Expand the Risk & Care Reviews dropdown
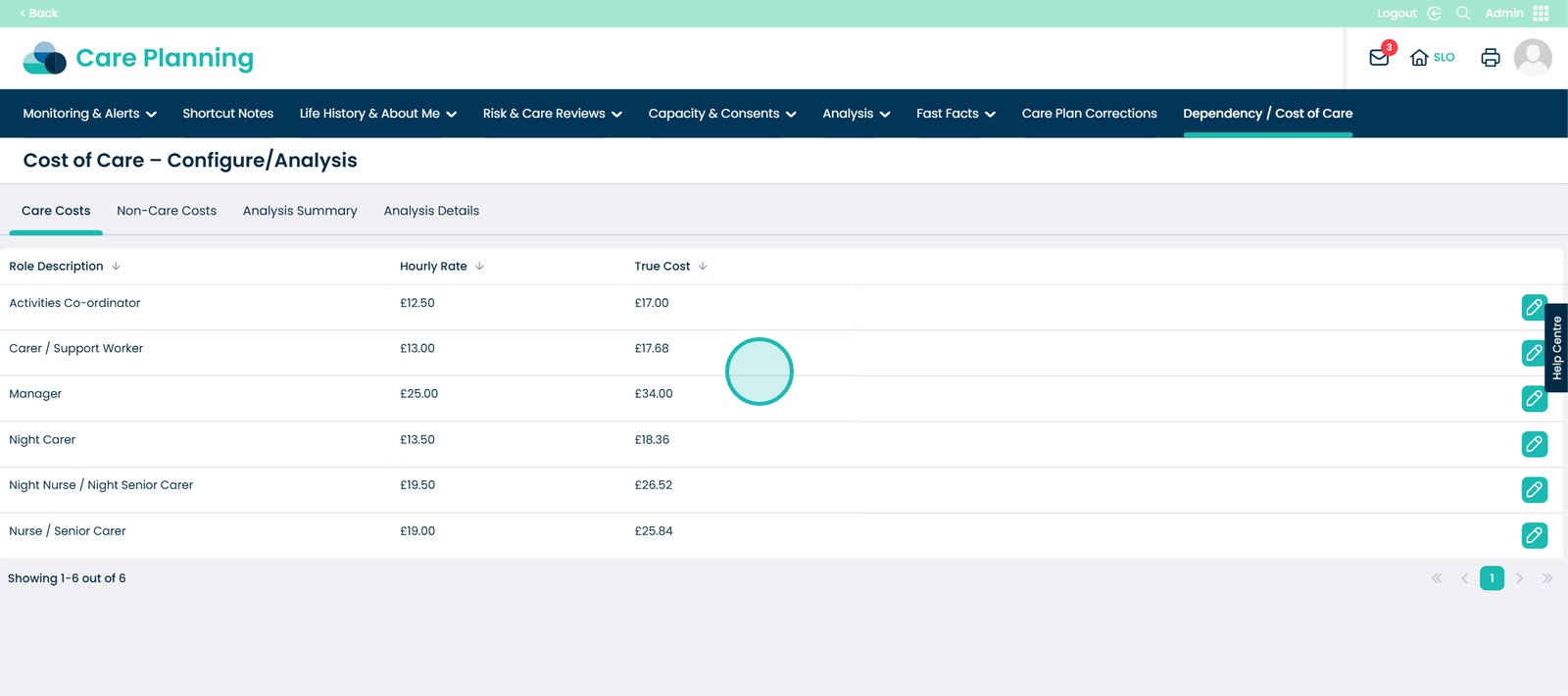1568x696 pixels. tap(552, 114)
